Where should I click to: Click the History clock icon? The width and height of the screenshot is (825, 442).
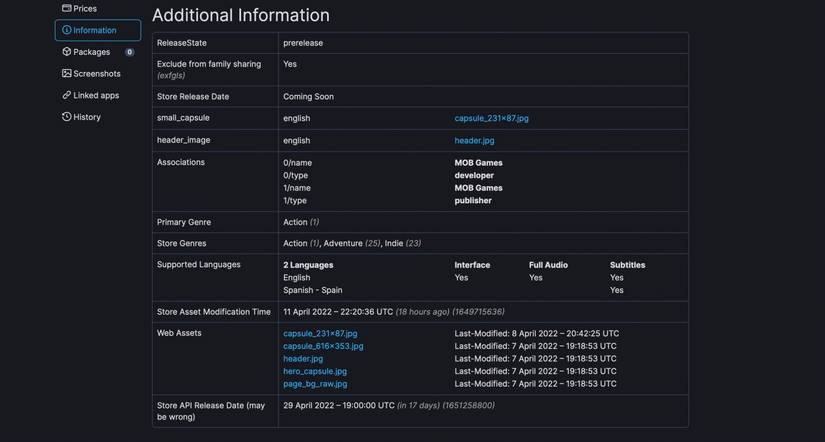pos(67,117)
